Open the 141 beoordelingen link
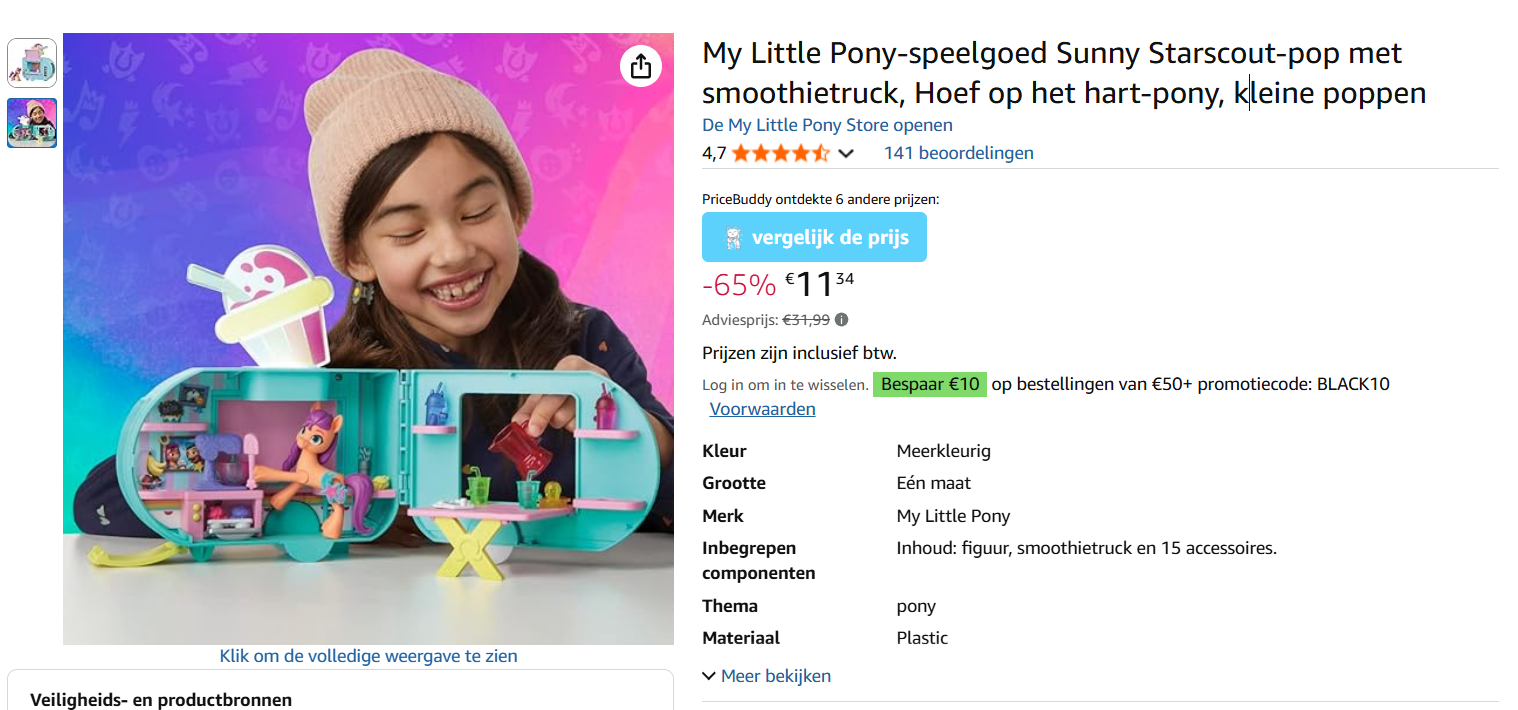Viewport: 1518px width, 710px height. point(958,153)
